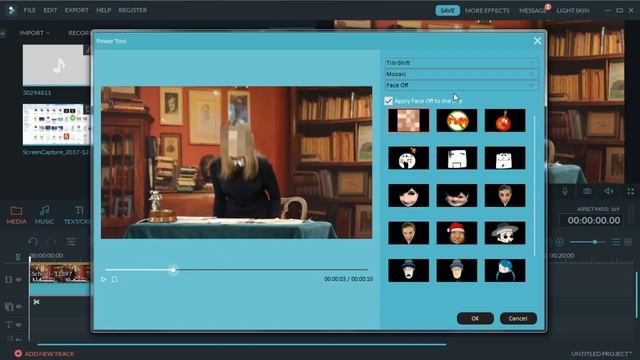
Task: Toggle text track visibility eye
Action: (x=19, y=325)
